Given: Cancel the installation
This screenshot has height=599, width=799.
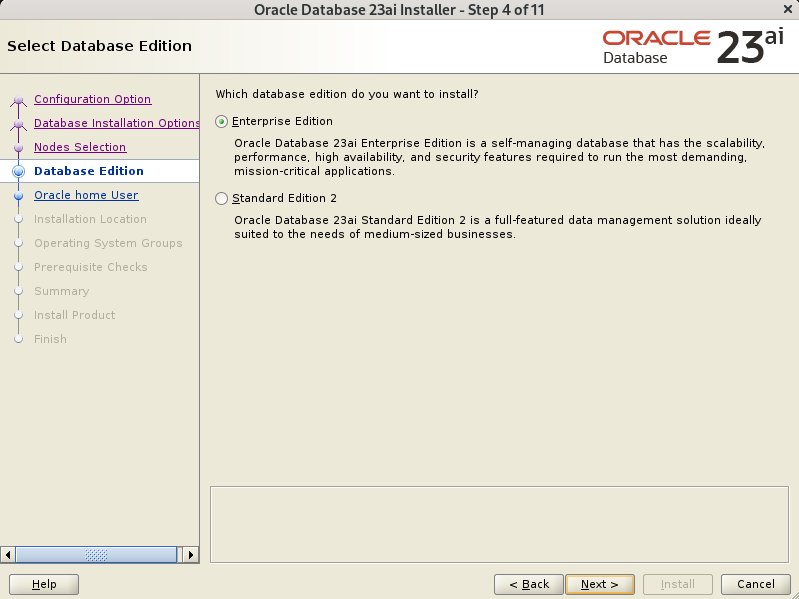Looking at the screenshot, I should point(756,584).
